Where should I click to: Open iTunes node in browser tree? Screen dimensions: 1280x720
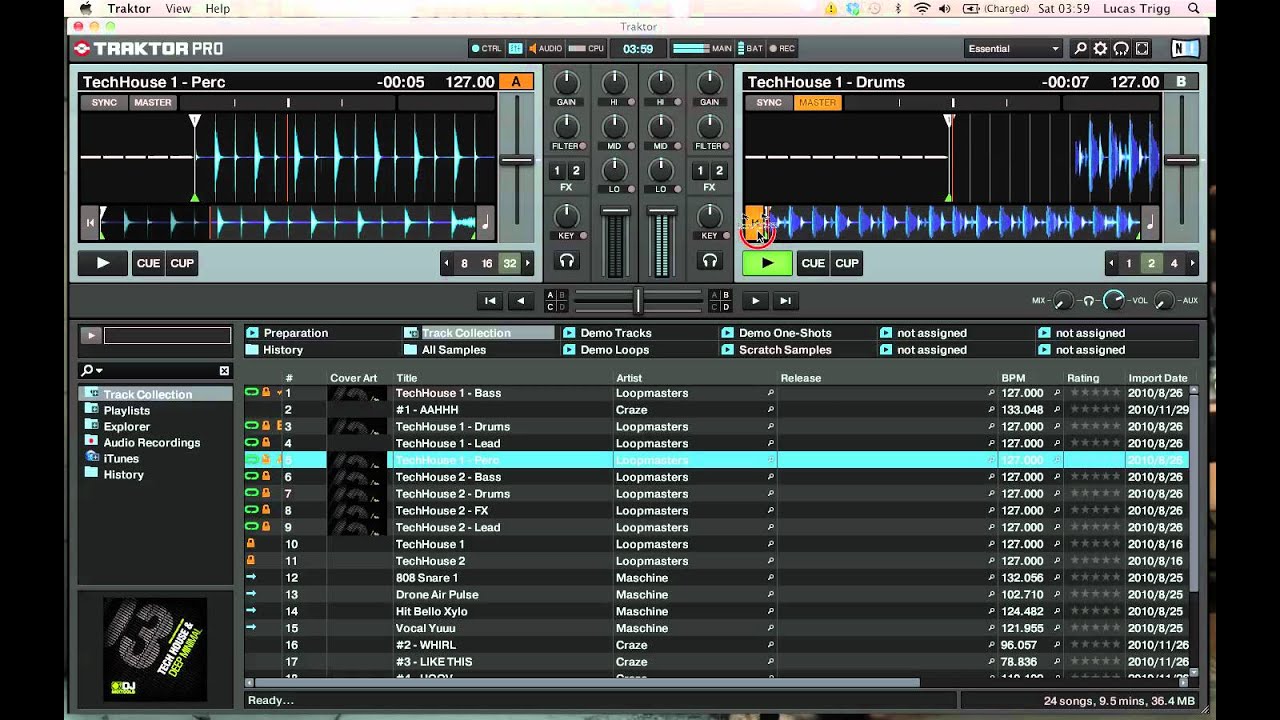[x=121, y=458]
